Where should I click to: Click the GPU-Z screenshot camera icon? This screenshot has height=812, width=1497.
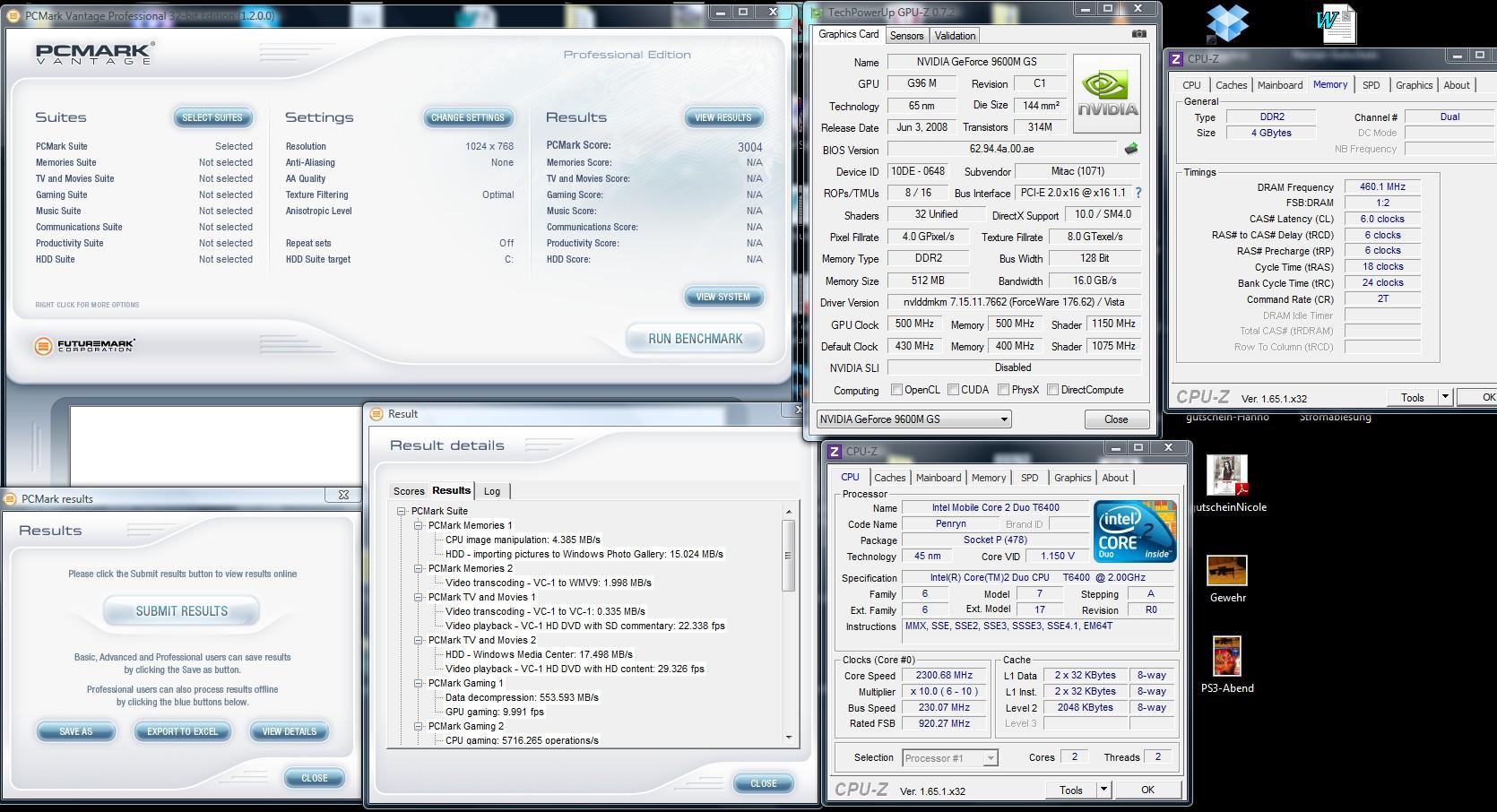(1138, 34)
